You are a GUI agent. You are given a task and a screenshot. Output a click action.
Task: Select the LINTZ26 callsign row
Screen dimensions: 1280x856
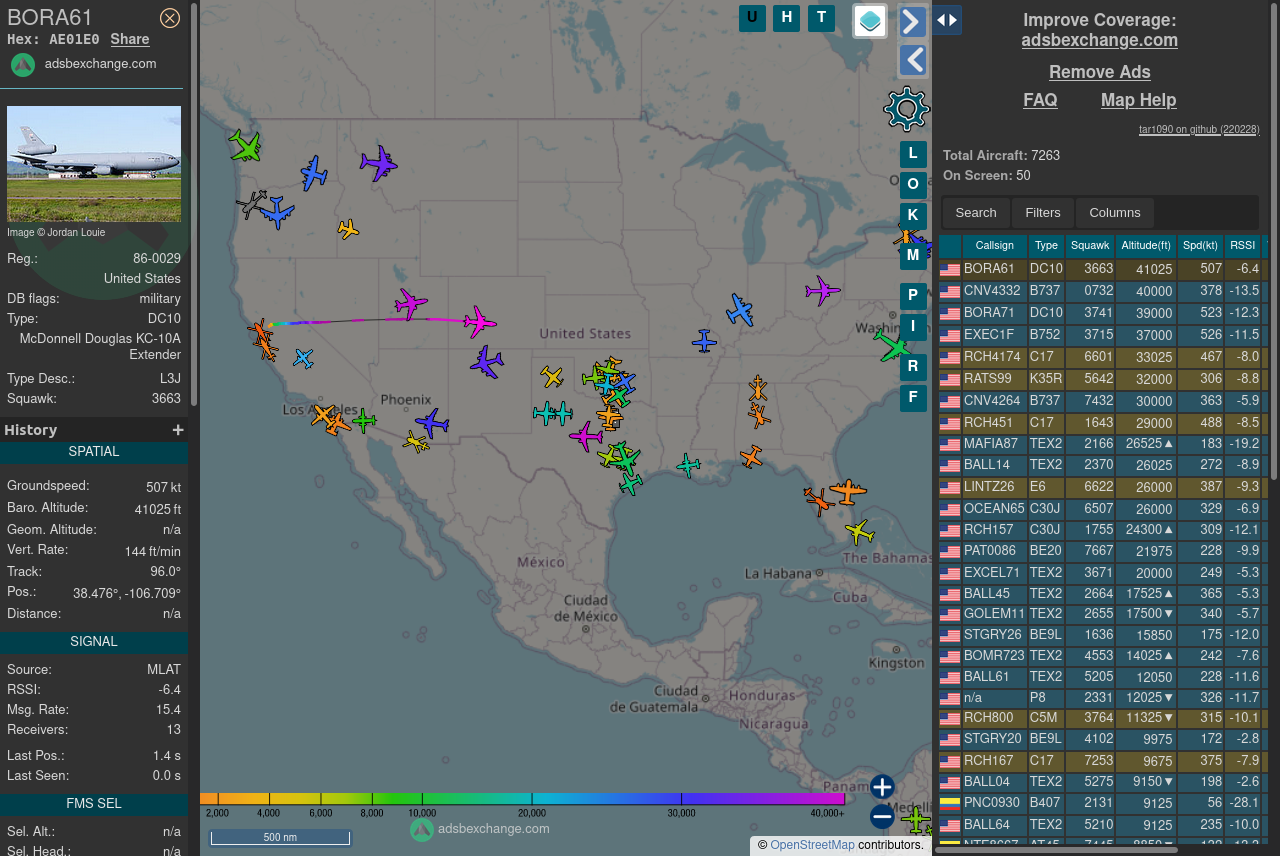pyautogui.click(x=1103, y=487)
